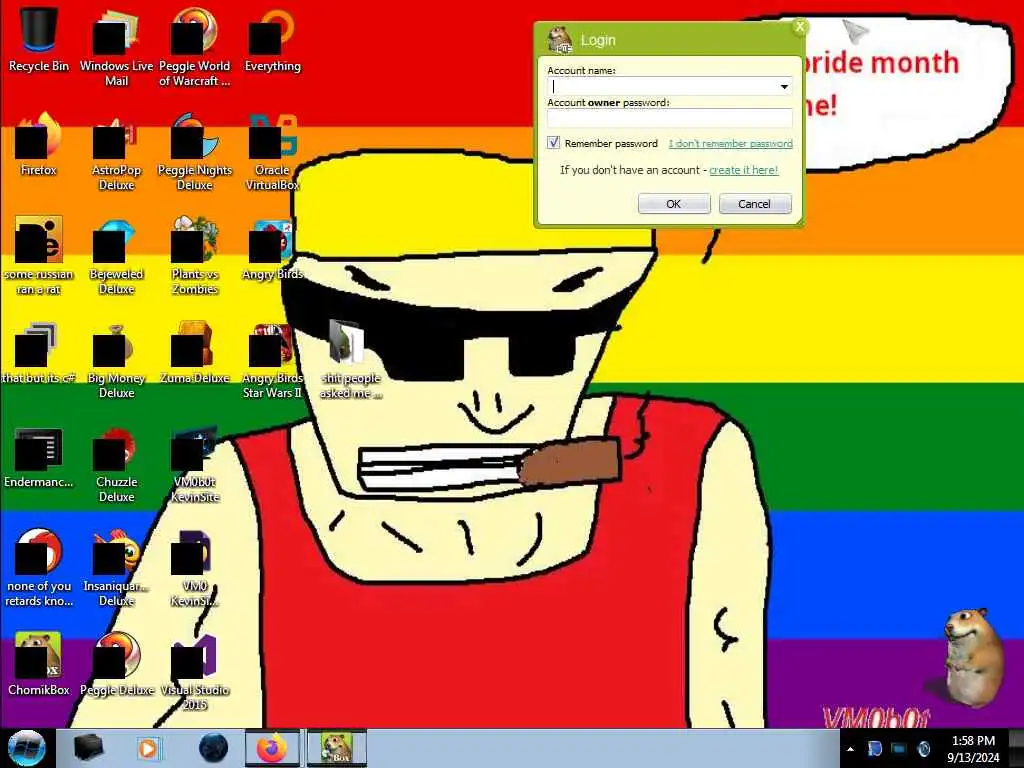Open the dark globe taskbar icon

tap(213, 748)
